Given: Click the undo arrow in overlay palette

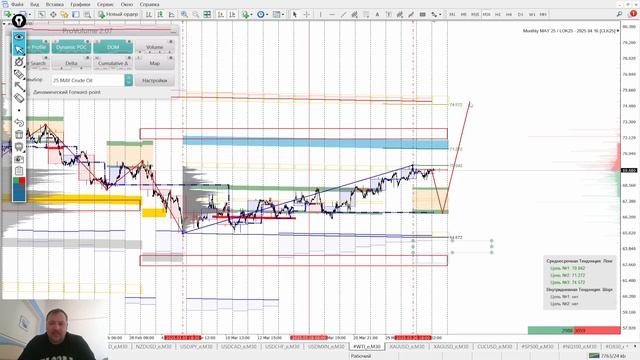Looking at the screenshot, I should 19,122.
